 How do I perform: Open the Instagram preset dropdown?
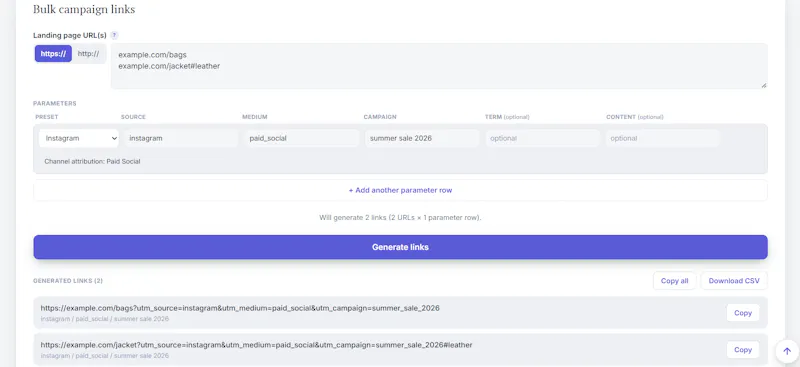(x=79, y=138)
